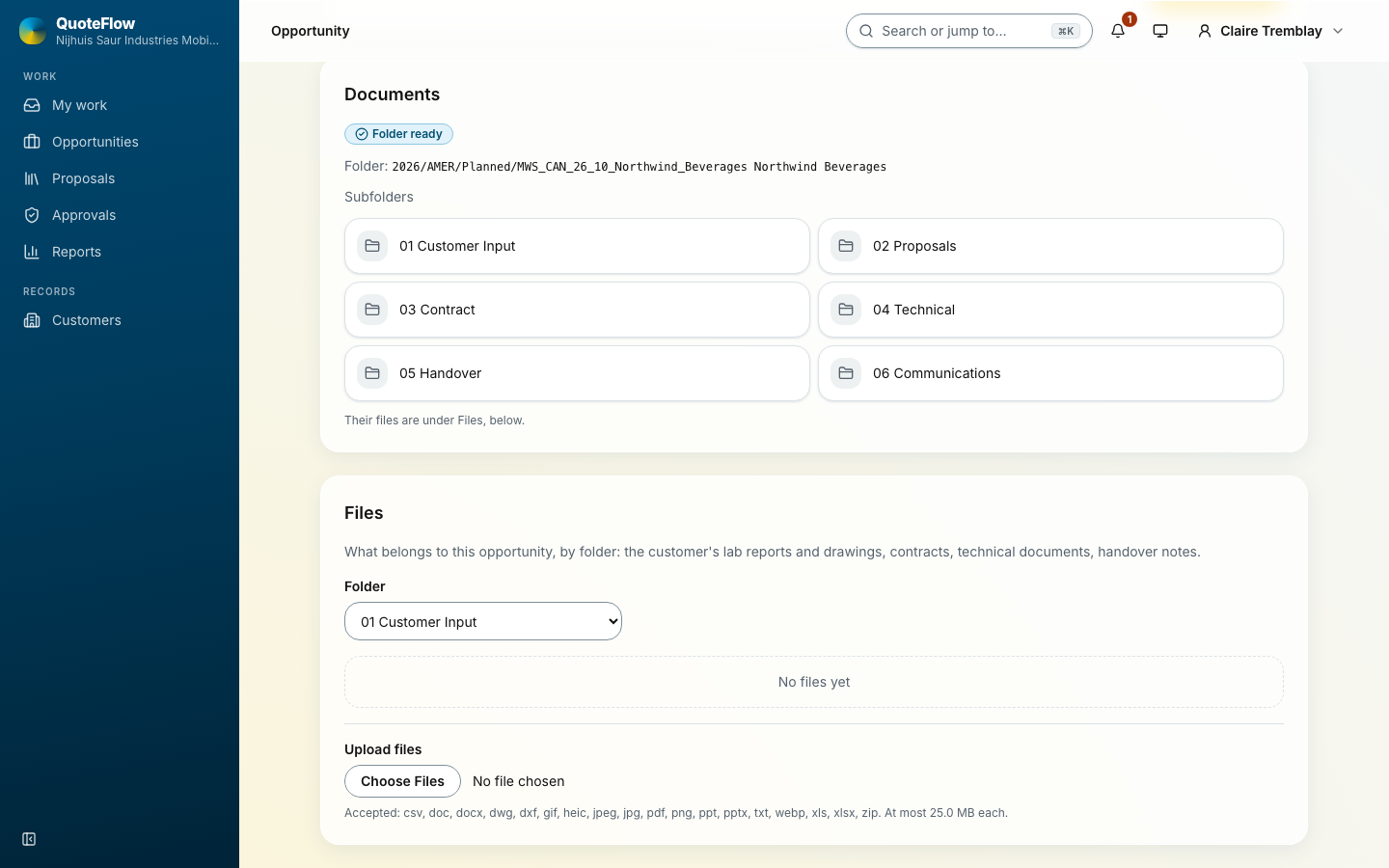Click the QuoteFlow logo icon
The width and height of the screenshot is (1389, 868).
[x=33, y=31]
